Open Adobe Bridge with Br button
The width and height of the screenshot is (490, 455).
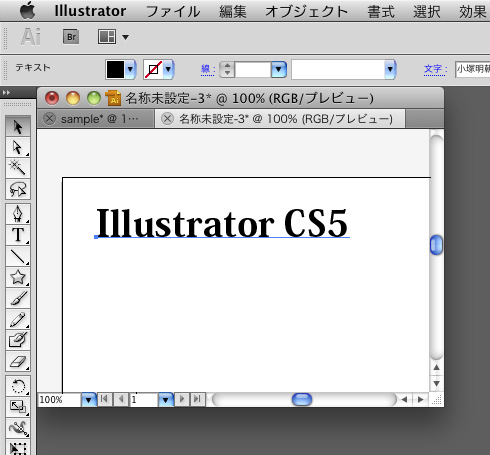point(71,37)
